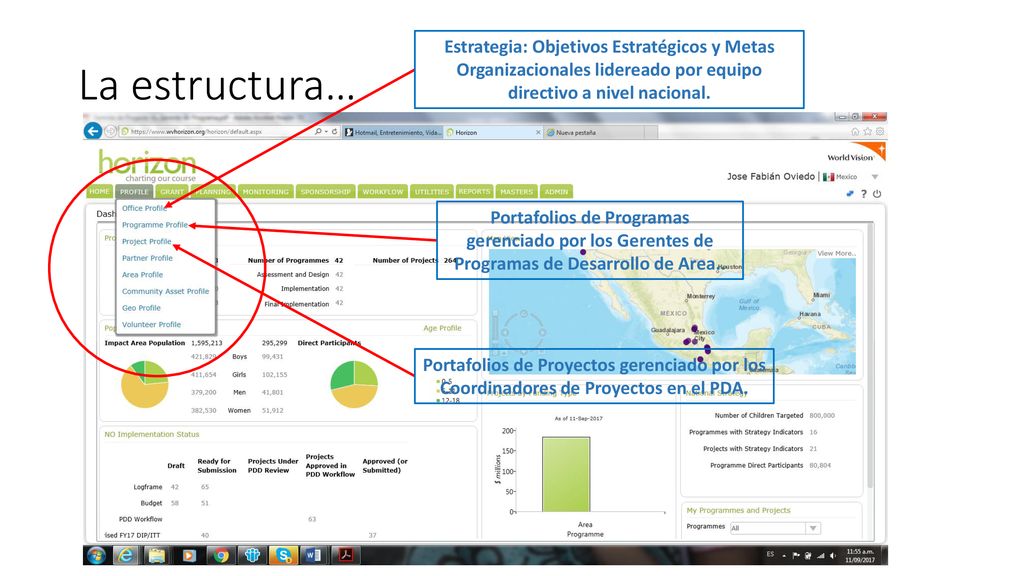Viewport: 1024px width, 576px height.
Task: Open the HOME menu tab
Action: [x=100, y=191]
